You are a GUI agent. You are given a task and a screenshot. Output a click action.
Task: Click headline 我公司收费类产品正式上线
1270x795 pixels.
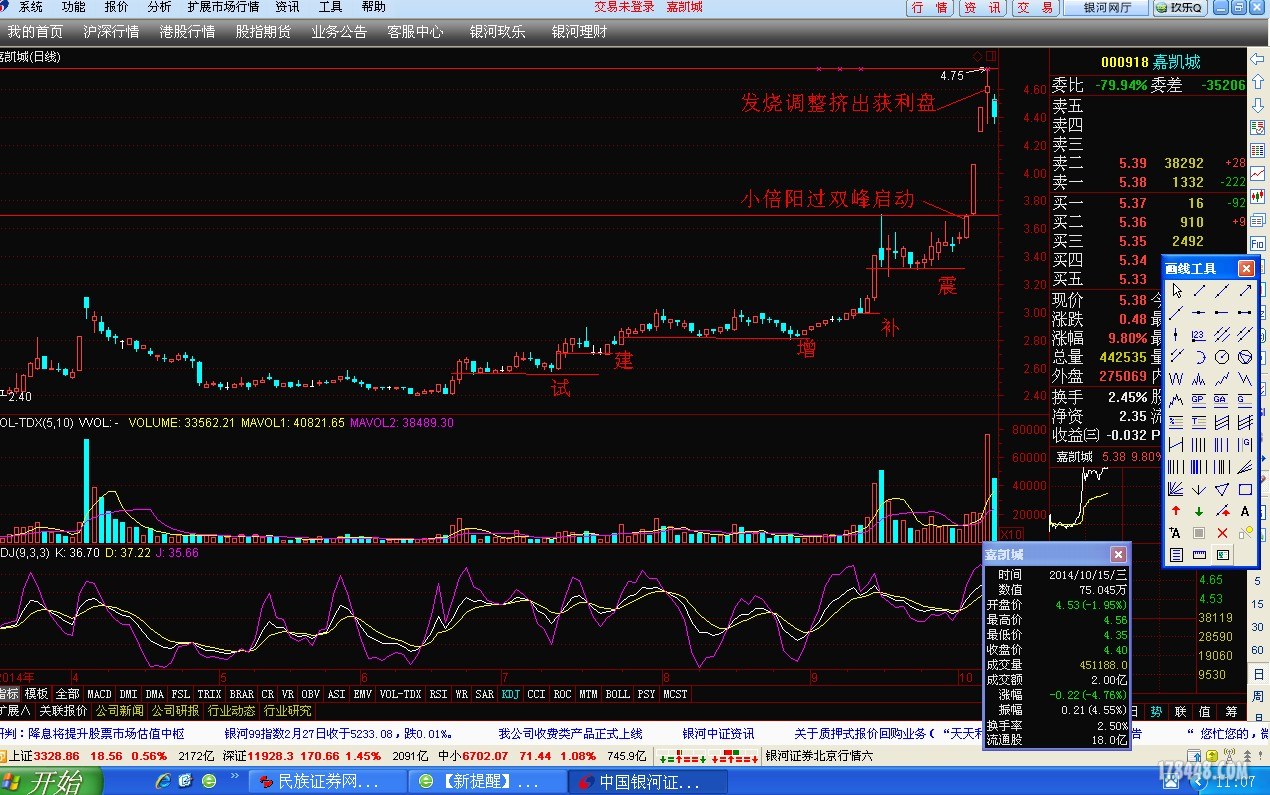click(570, 733)
